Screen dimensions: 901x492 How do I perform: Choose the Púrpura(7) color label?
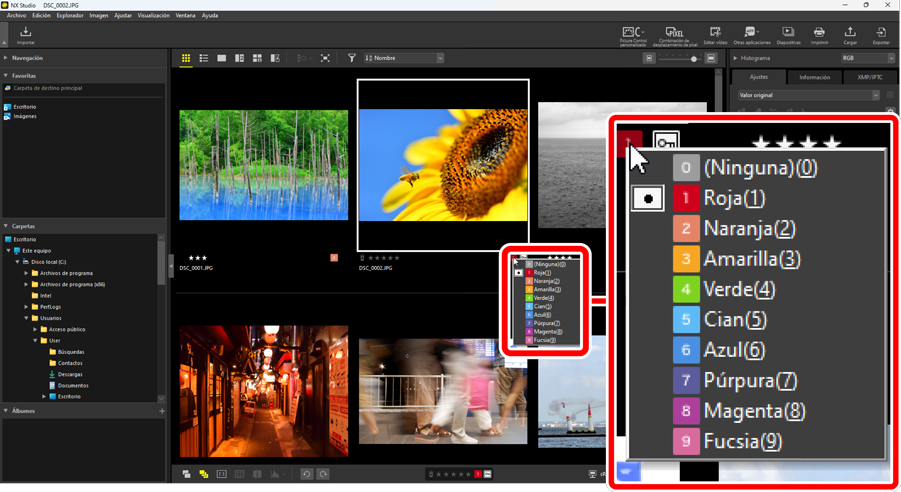point(749,381)
